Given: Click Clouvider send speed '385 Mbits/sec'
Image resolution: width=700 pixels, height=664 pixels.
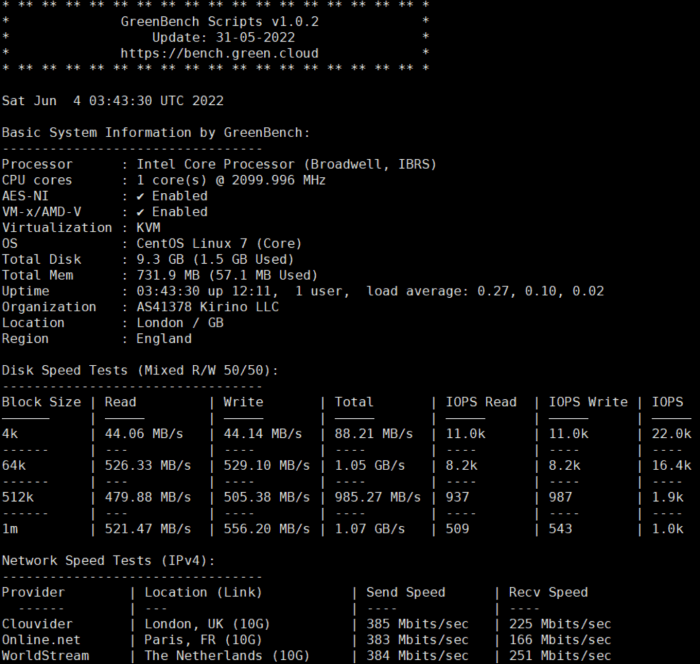Looking at the screenshot, I should (417, 624).
